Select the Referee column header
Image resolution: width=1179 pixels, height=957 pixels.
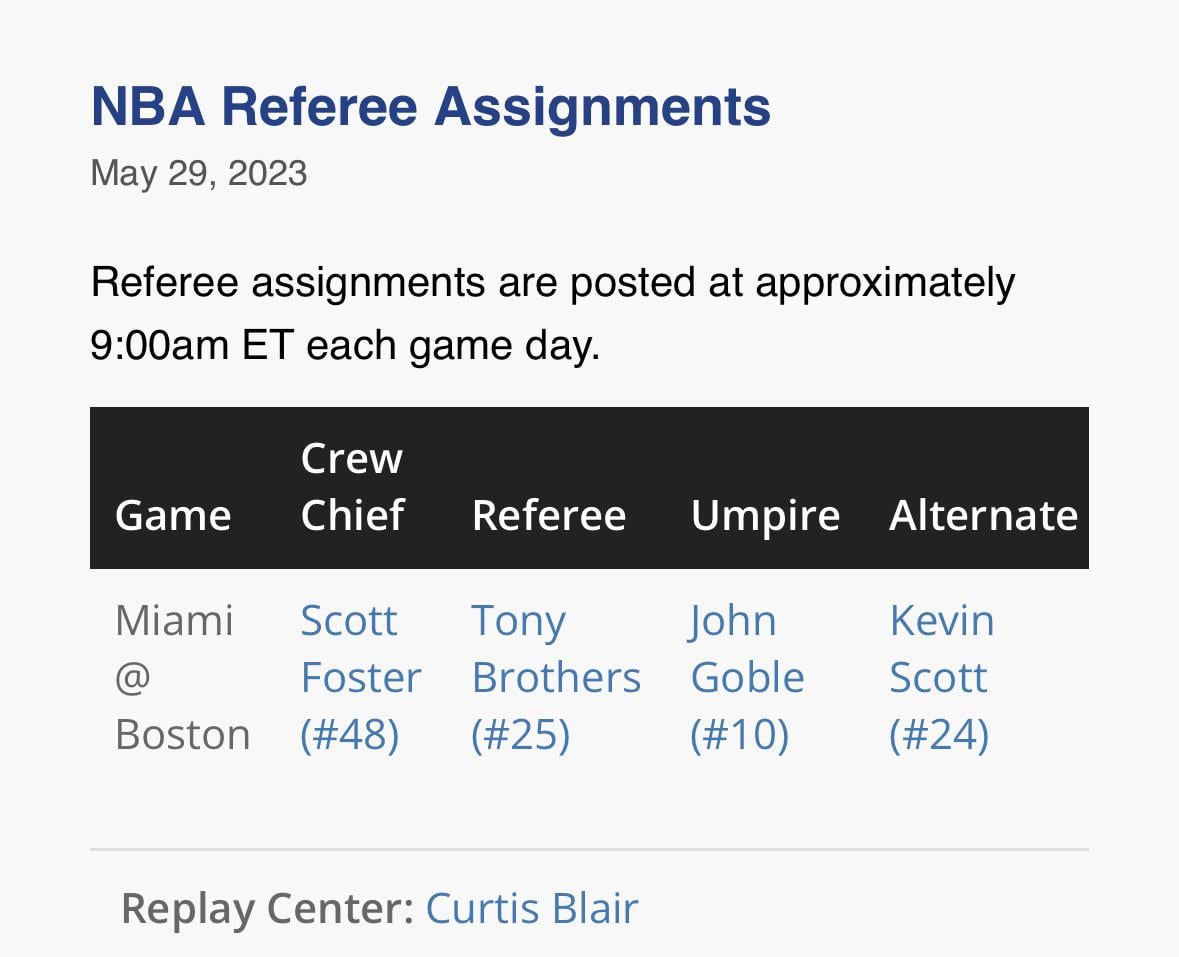pos(548,516)
